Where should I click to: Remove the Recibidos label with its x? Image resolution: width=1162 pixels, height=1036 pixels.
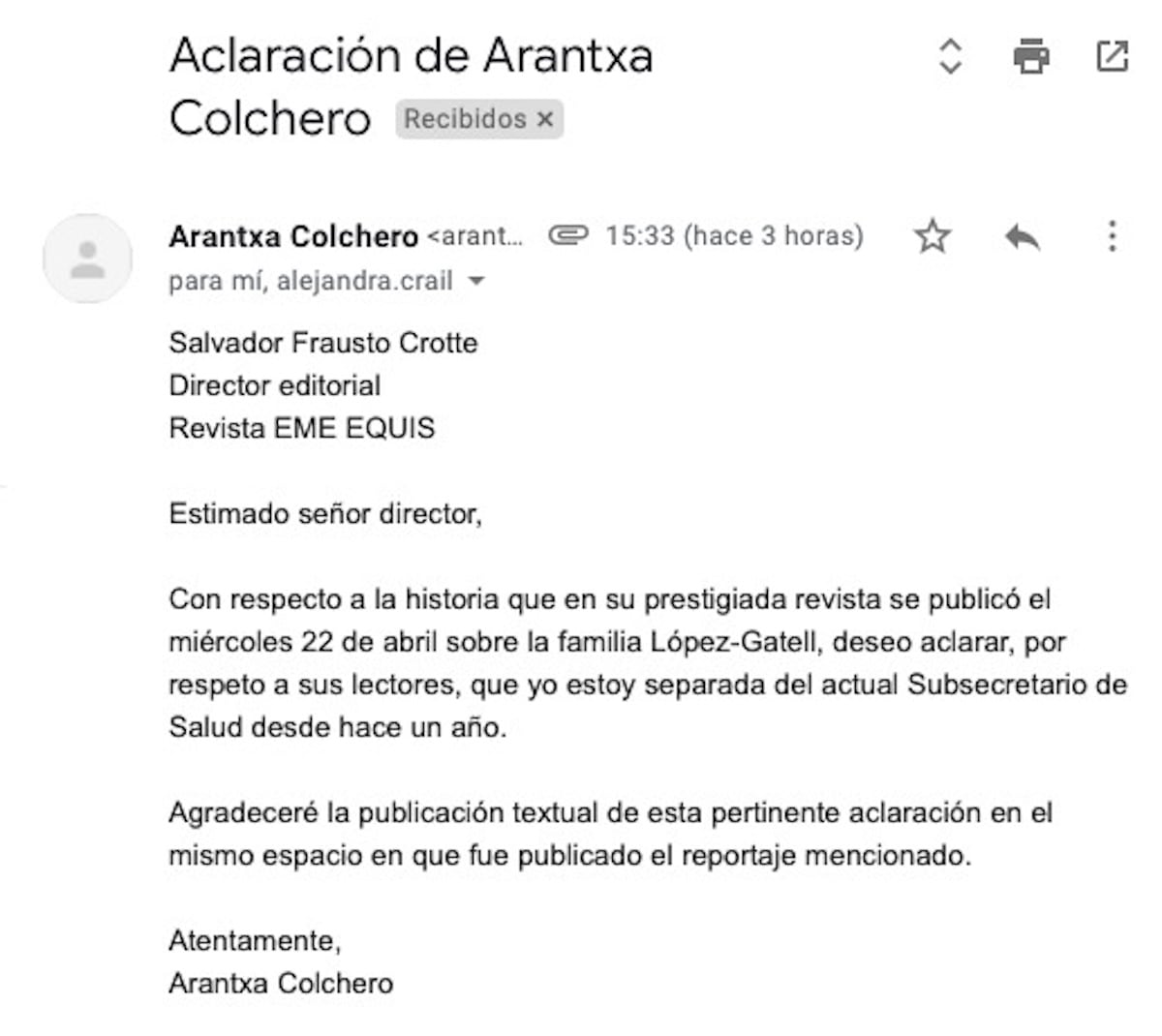point(545,119)
